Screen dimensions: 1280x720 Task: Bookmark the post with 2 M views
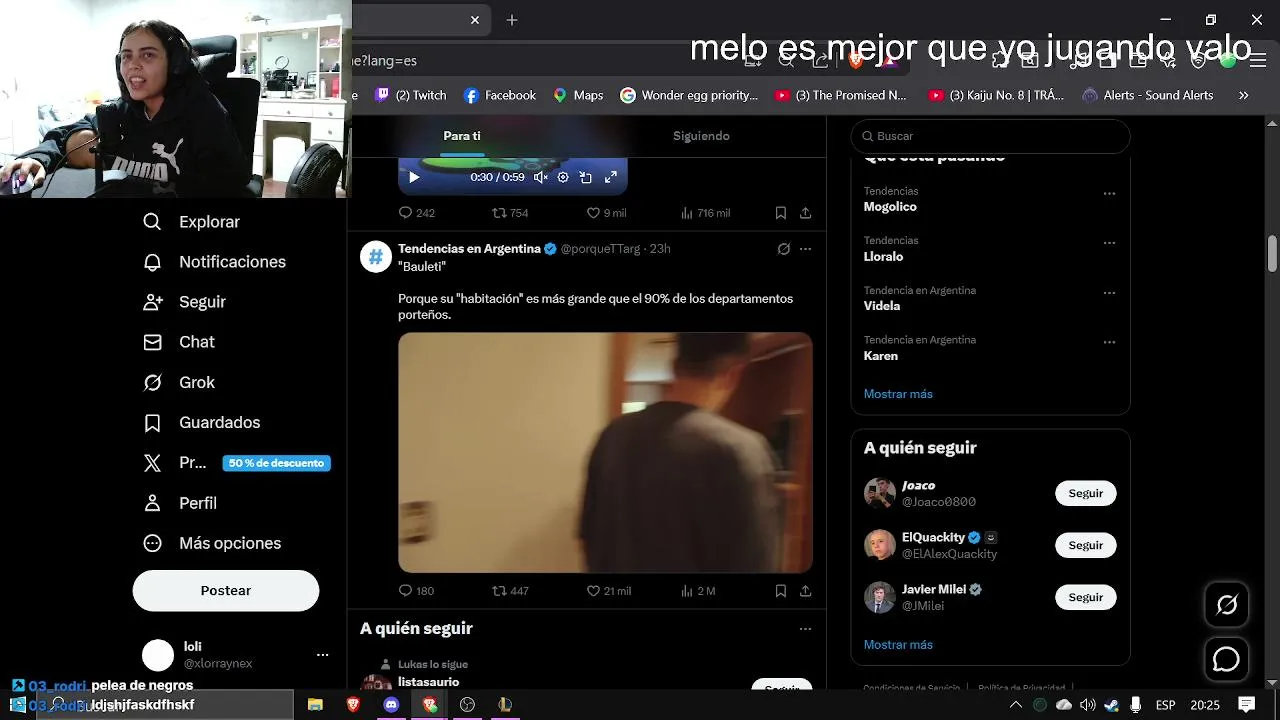pos(780,591)
